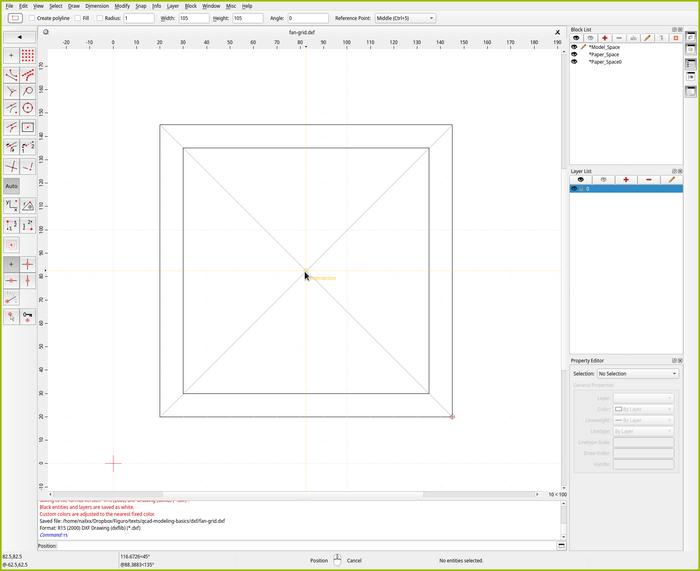Add a new block in Block List
This screenshot has height=571, width=700.
605,38
